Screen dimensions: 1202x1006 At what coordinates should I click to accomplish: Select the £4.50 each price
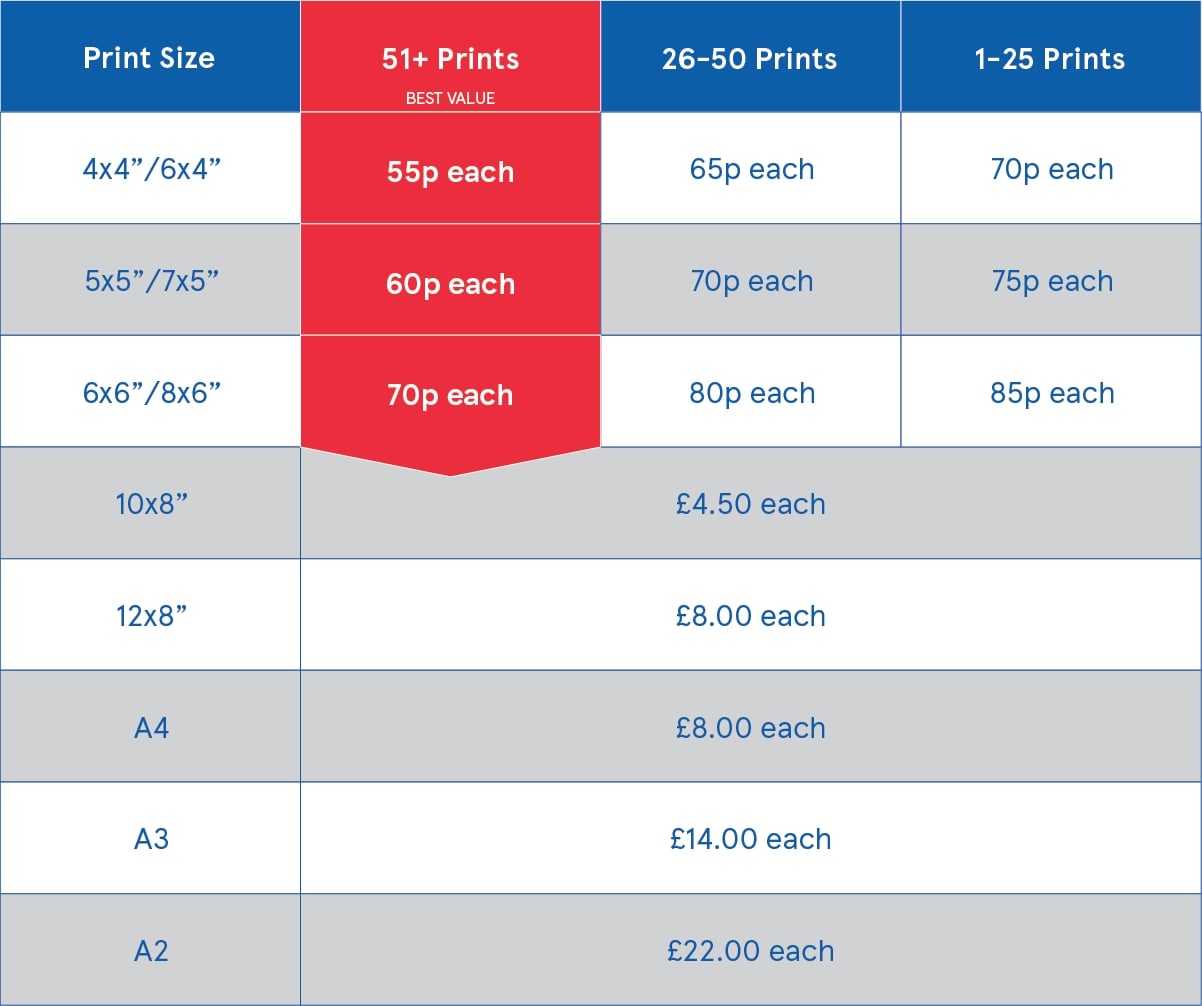click(751, 504)
